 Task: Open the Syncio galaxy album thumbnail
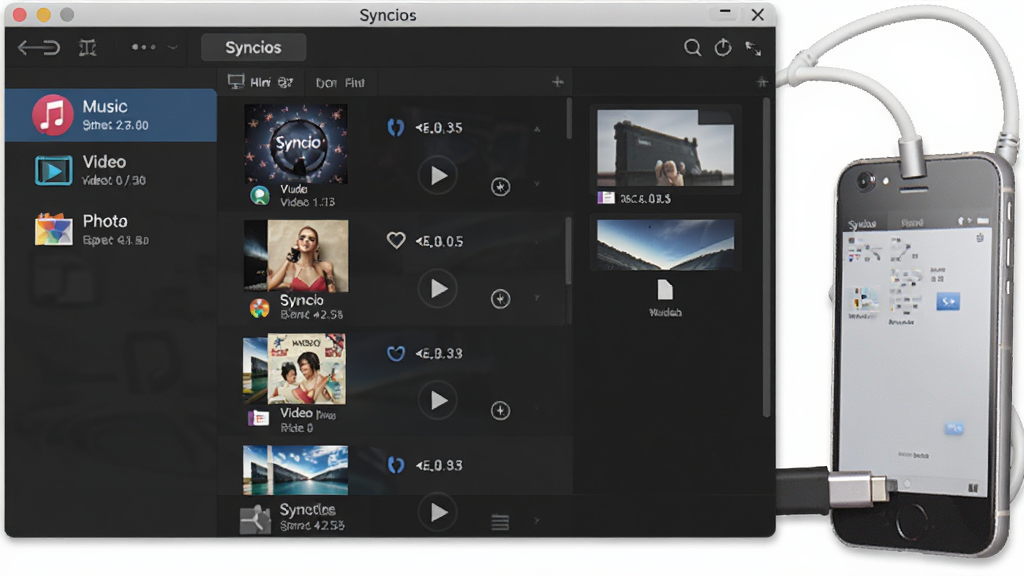click(296, 144)
